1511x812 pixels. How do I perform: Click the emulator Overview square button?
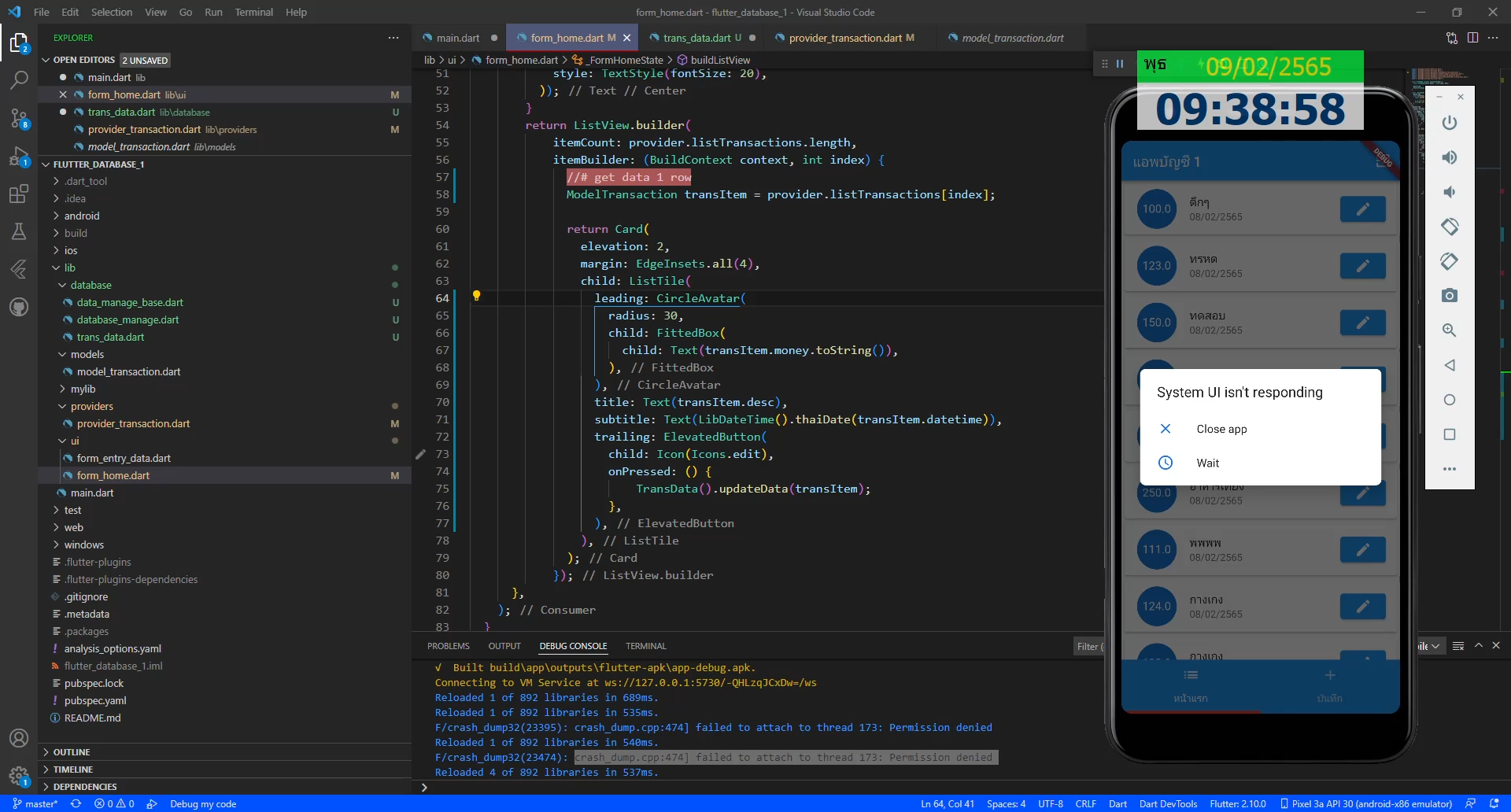[x=1449, y=434]
